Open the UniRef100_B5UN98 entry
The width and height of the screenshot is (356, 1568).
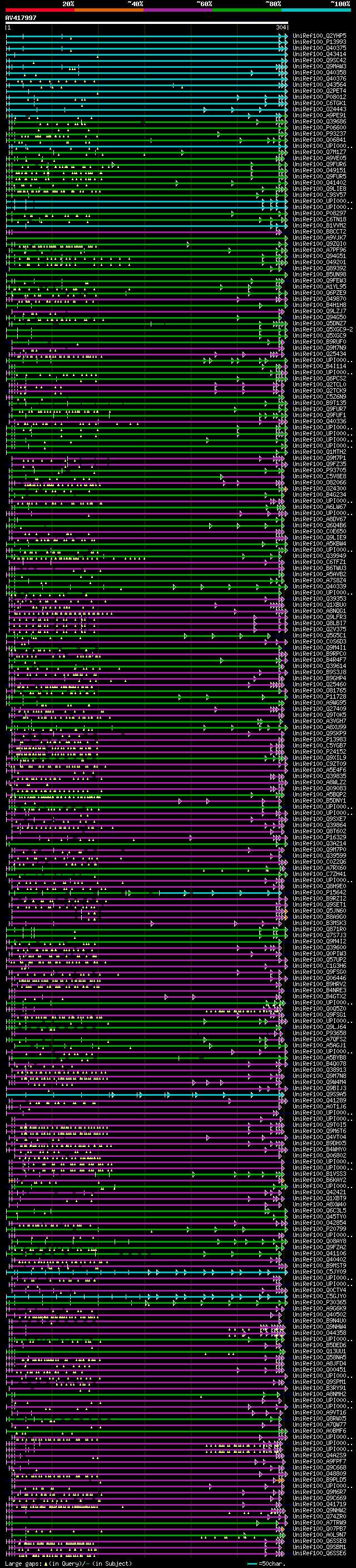[319, 275]
